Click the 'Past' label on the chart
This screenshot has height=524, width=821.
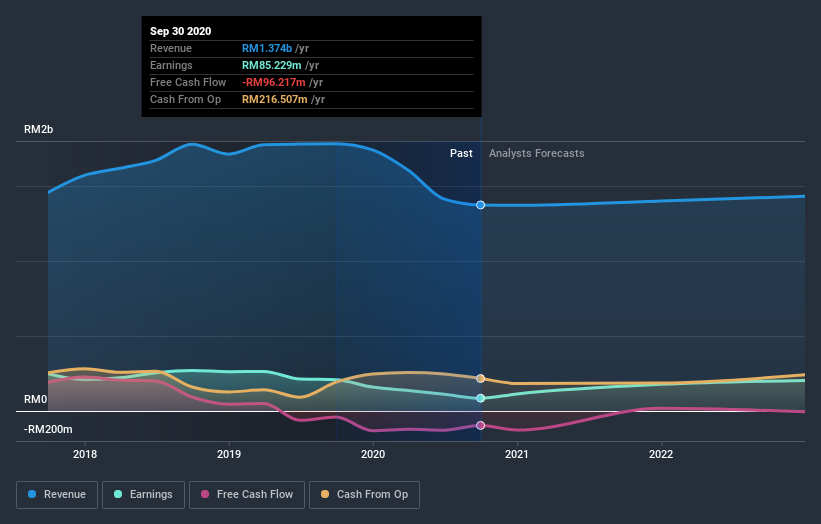(461, 153)
